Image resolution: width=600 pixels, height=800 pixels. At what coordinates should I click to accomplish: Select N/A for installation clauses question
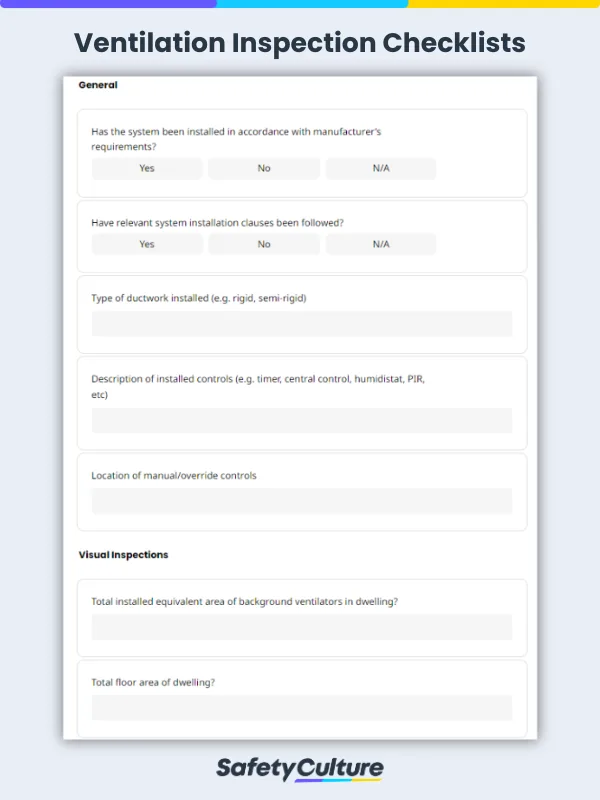point(380,244)
